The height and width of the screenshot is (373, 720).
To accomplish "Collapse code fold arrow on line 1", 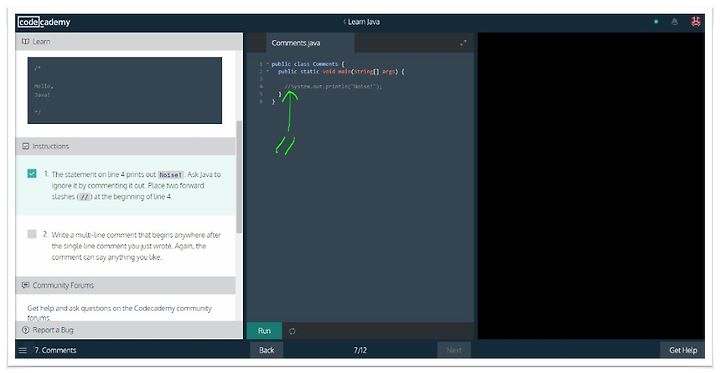I will click(x=267, y=64).
